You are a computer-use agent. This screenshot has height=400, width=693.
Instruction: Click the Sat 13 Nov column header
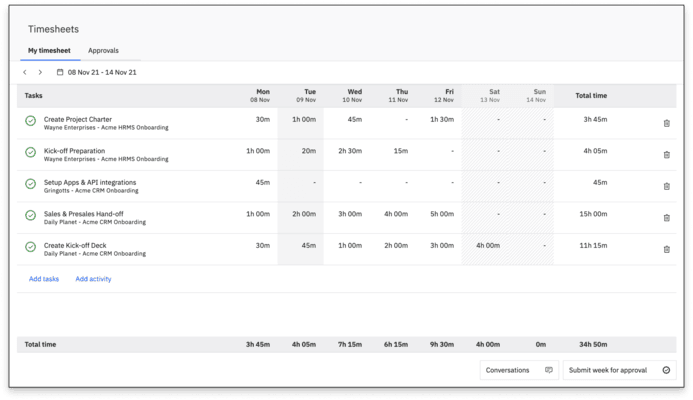(490, 95)
